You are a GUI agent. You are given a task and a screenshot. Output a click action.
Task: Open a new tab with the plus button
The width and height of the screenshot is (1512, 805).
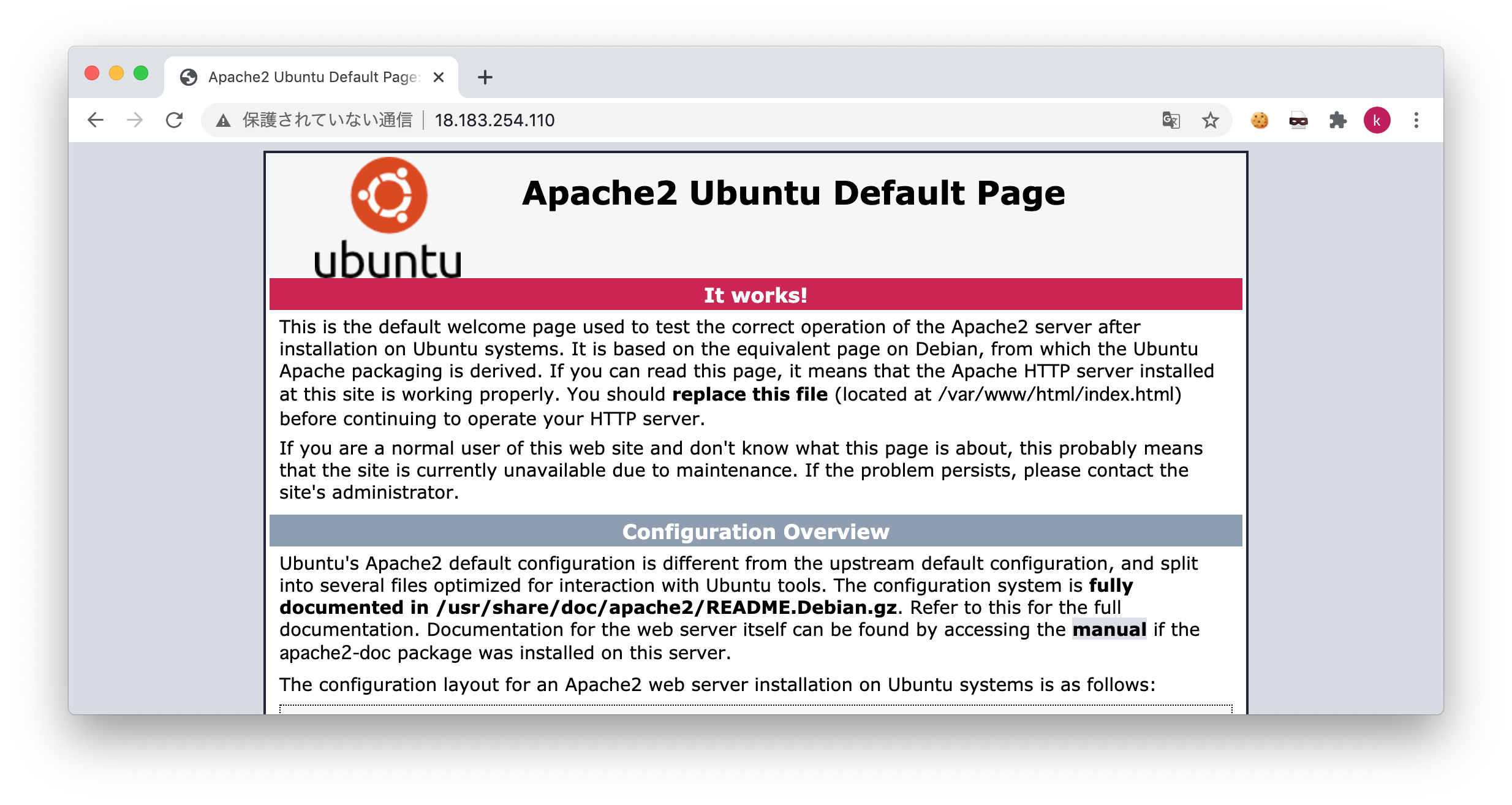pos(485,77)
